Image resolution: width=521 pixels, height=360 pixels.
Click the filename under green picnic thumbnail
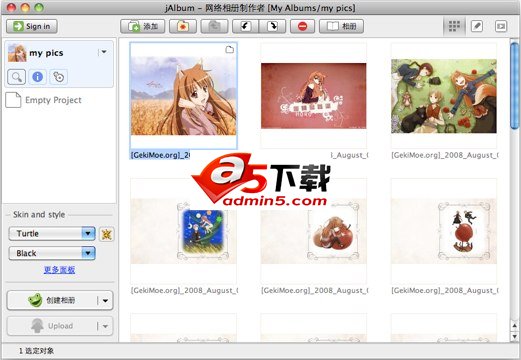[x=445, y=155]
